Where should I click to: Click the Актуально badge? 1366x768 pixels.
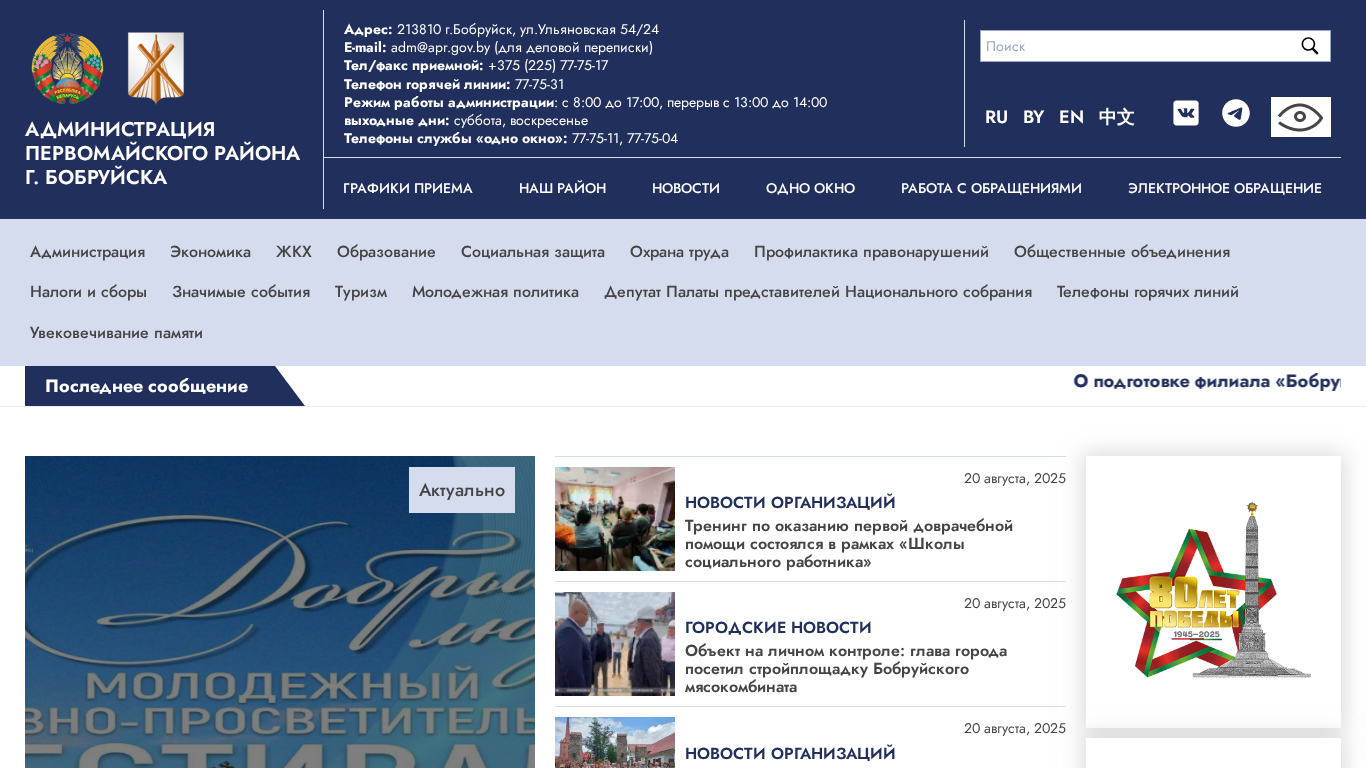click(x=462, y=490)
